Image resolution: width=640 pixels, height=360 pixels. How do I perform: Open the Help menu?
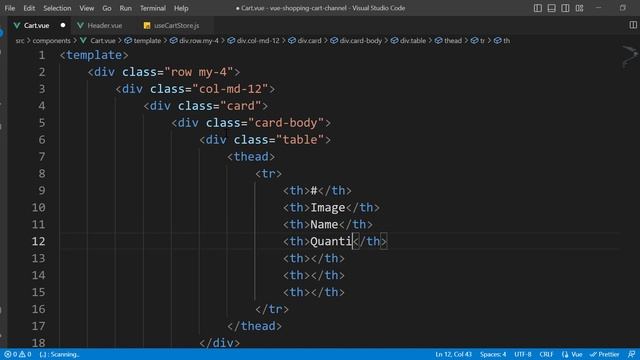[181, 8]
